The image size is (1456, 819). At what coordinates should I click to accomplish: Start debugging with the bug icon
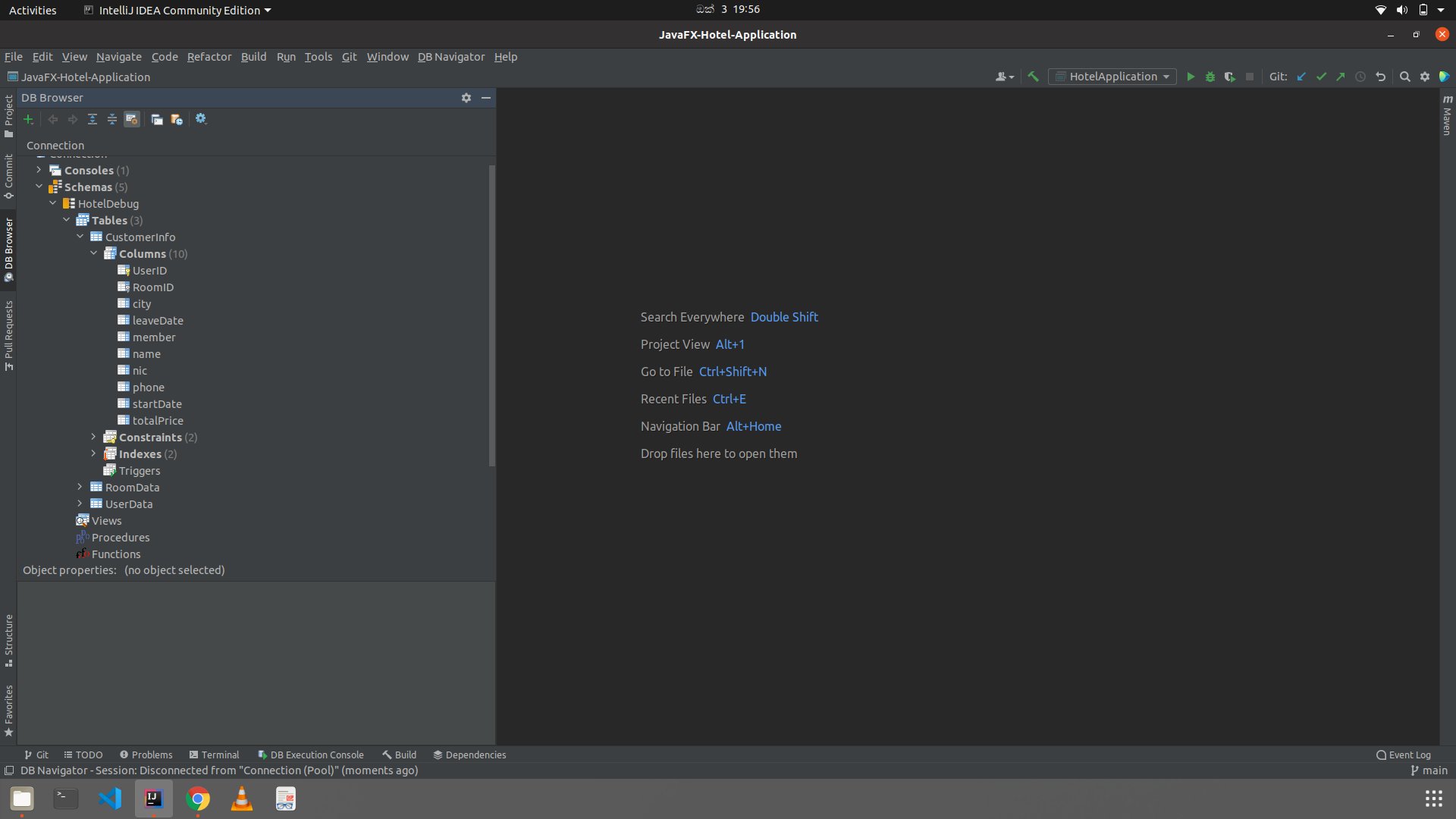[1210, 76]
